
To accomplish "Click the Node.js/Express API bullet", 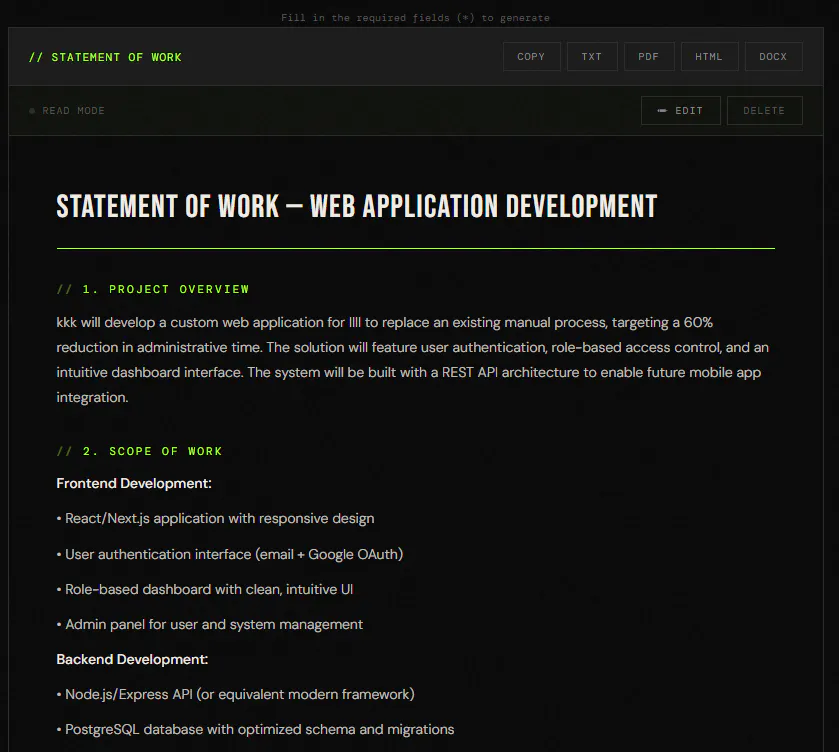I will tap(235, 695).
